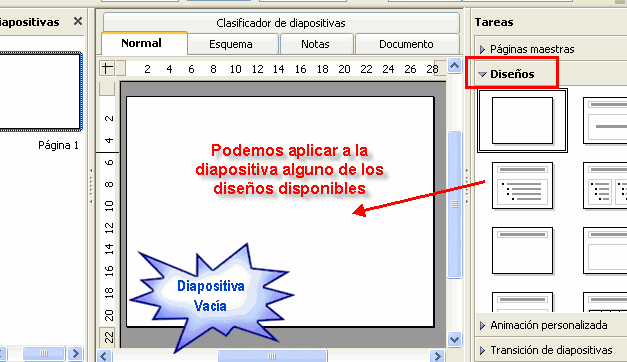Apply the title with two columns layout

(x=605, y=186)
